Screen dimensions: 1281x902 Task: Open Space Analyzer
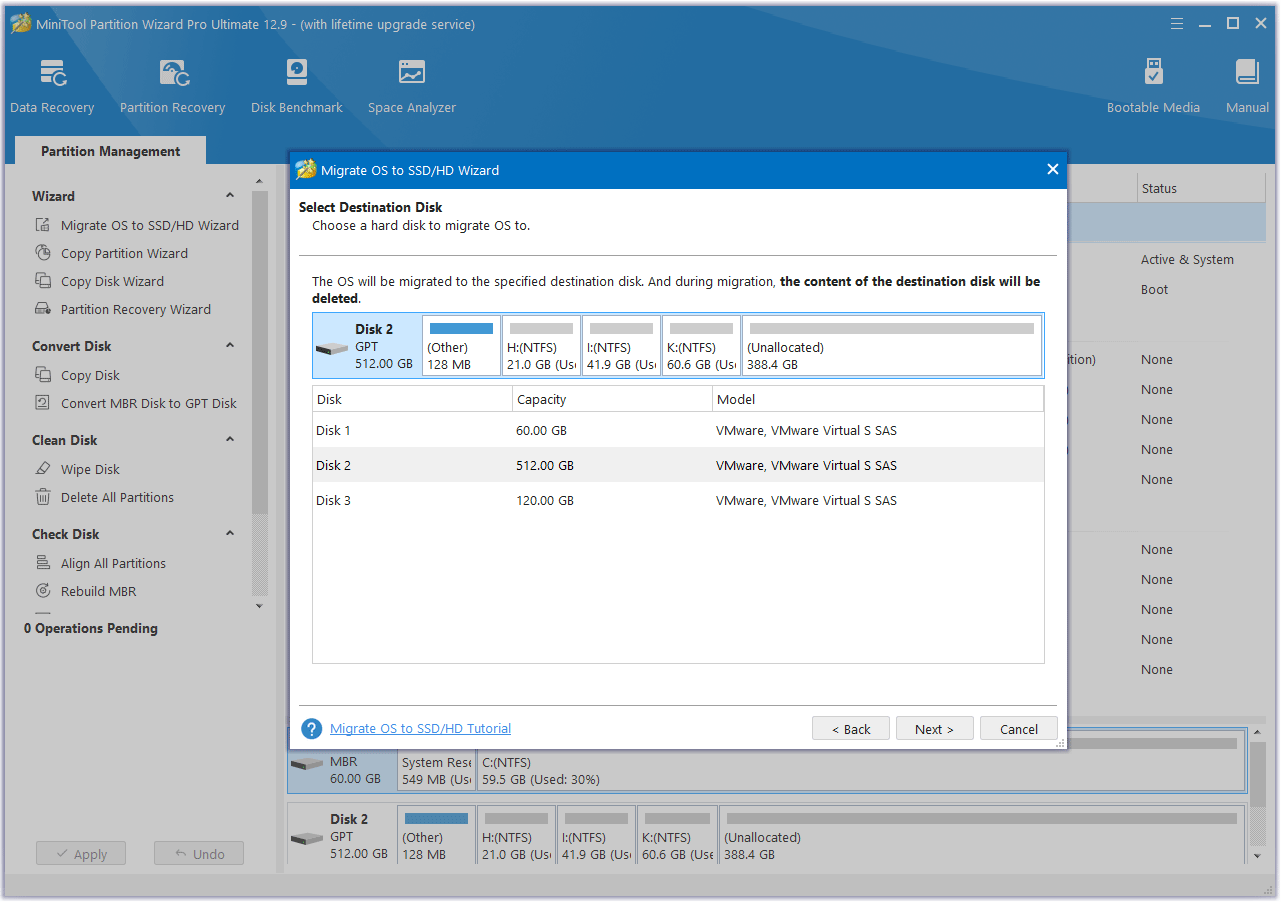point(411,87)
